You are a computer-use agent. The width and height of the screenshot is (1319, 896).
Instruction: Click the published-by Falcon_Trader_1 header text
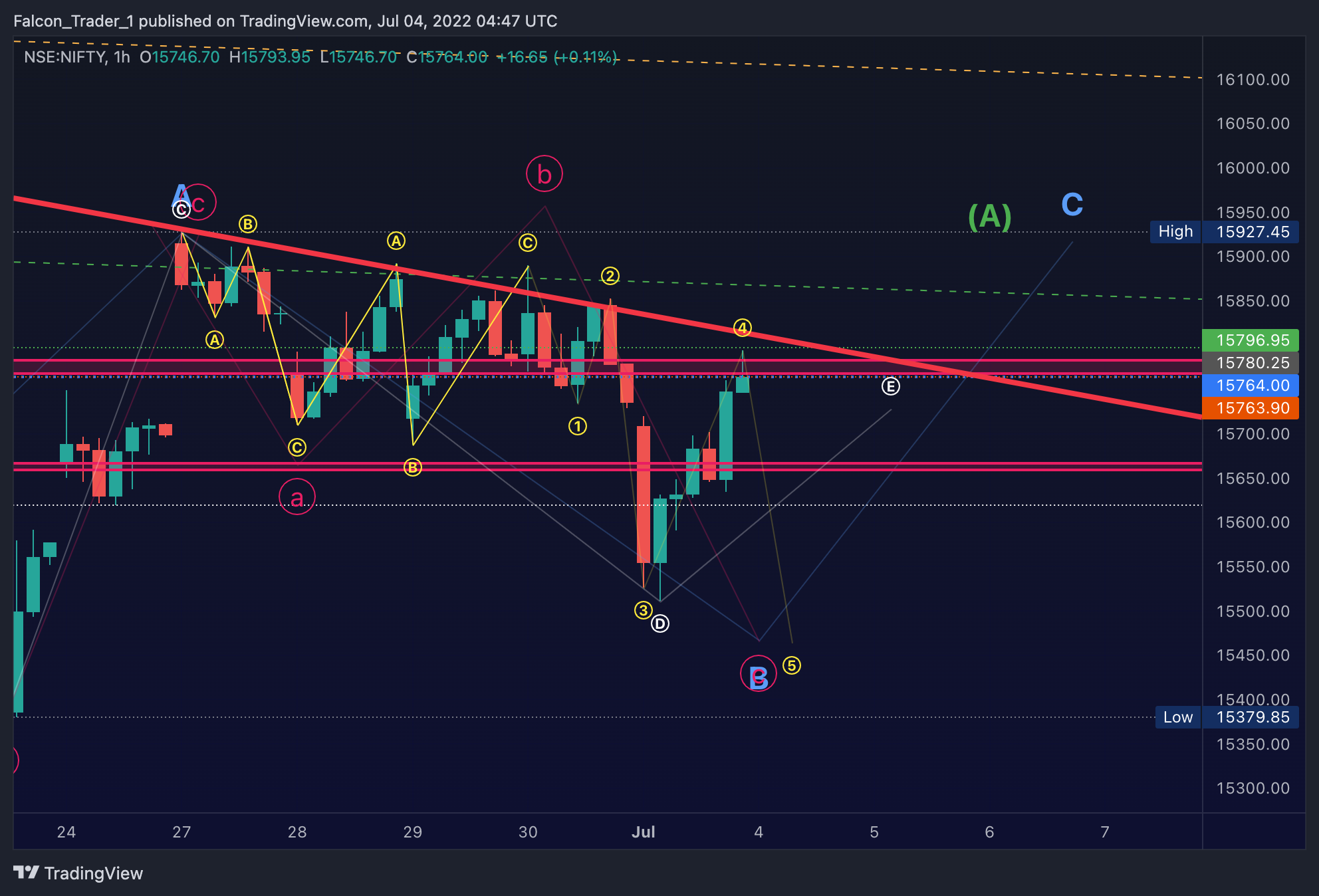click(285, 21)
